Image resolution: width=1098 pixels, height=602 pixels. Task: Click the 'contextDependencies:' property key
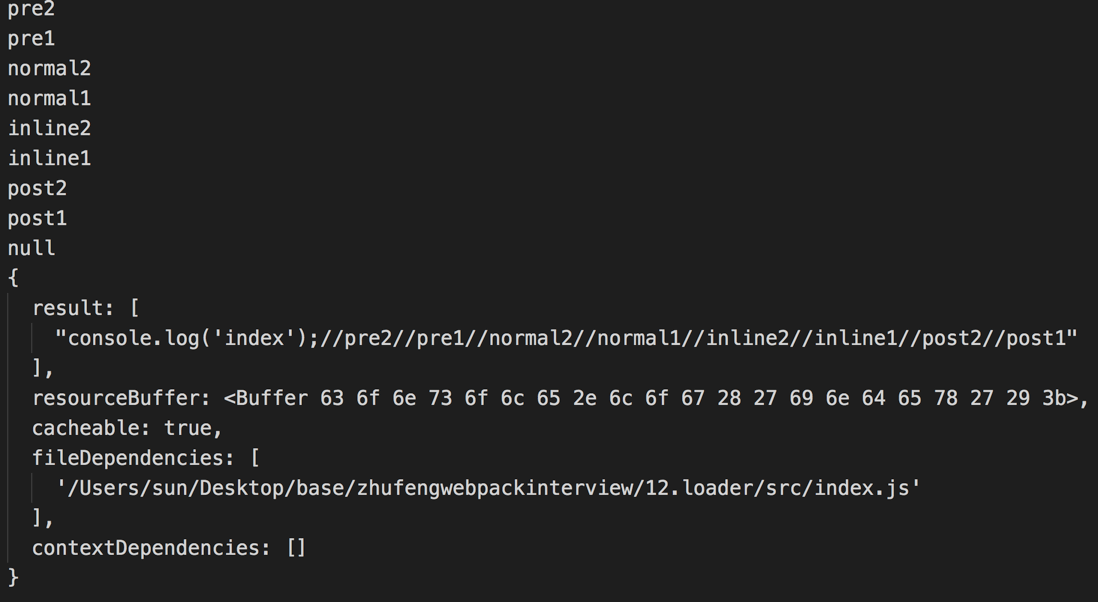click(151, 548)
